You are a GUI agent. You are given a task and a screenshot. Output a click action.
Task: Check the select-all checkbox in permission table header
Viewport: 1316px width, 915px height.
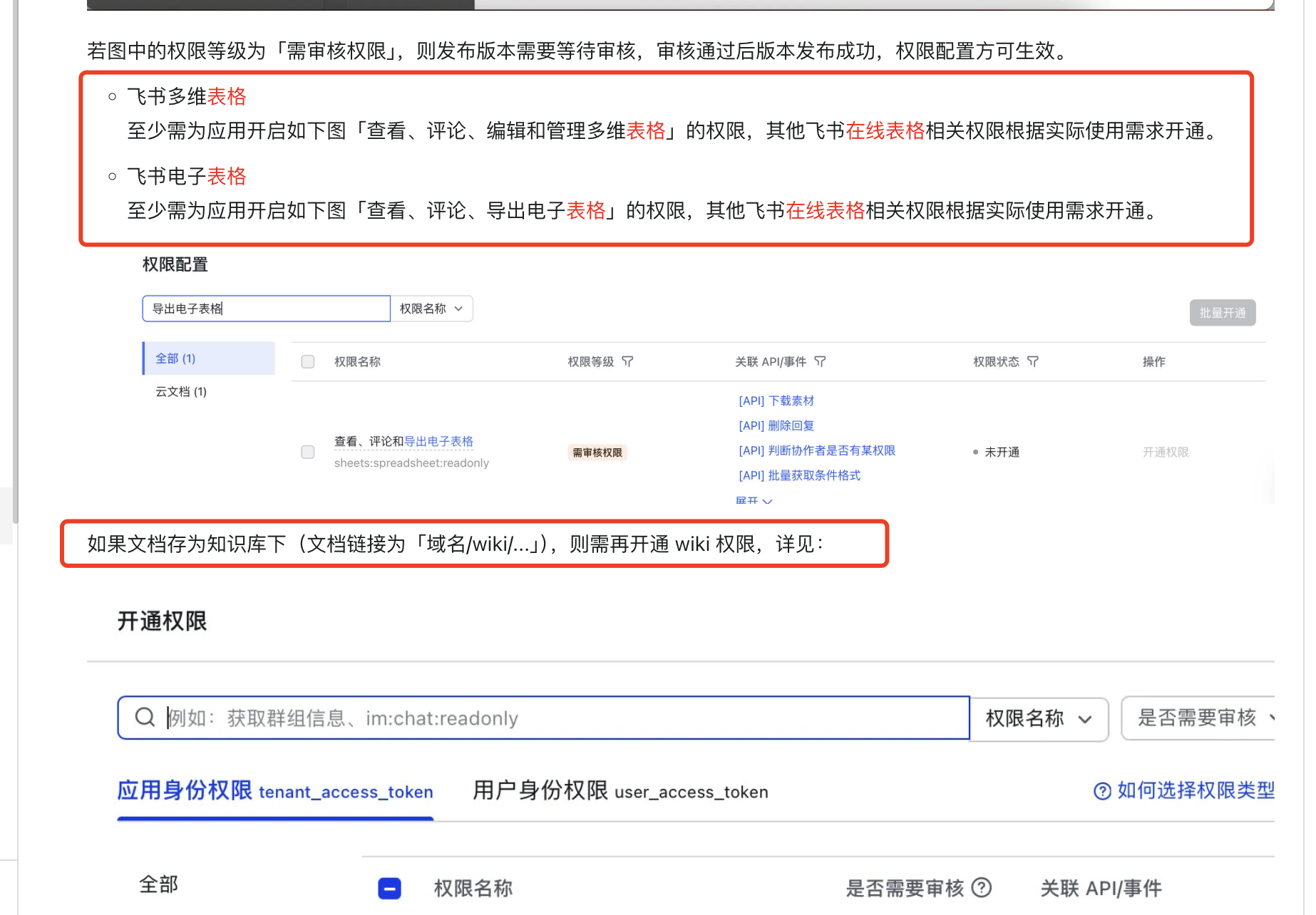click(307, 361)
